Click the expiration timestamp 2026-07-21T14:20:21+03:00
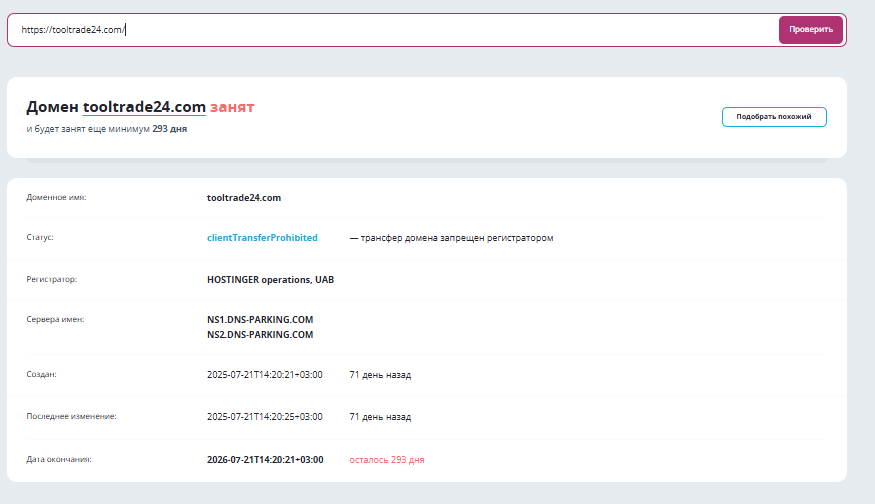The width and height of the screenshot is (875, 504). [264, 460]
